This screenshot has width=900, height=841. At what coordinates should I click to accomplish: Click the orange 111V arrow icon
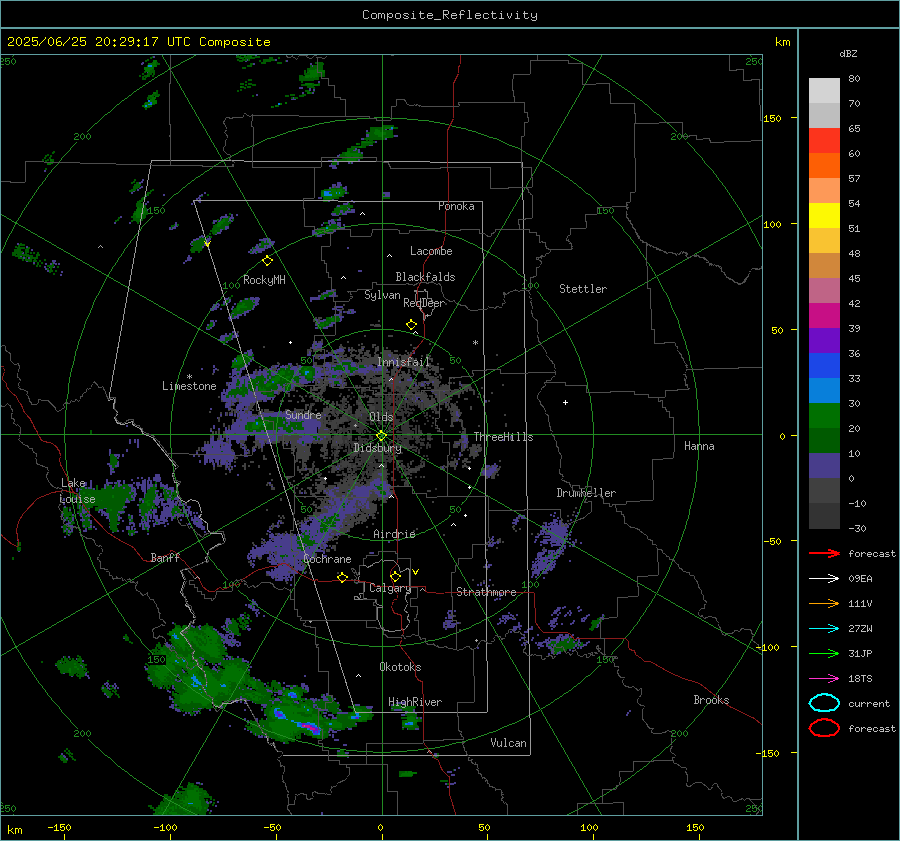824,603
